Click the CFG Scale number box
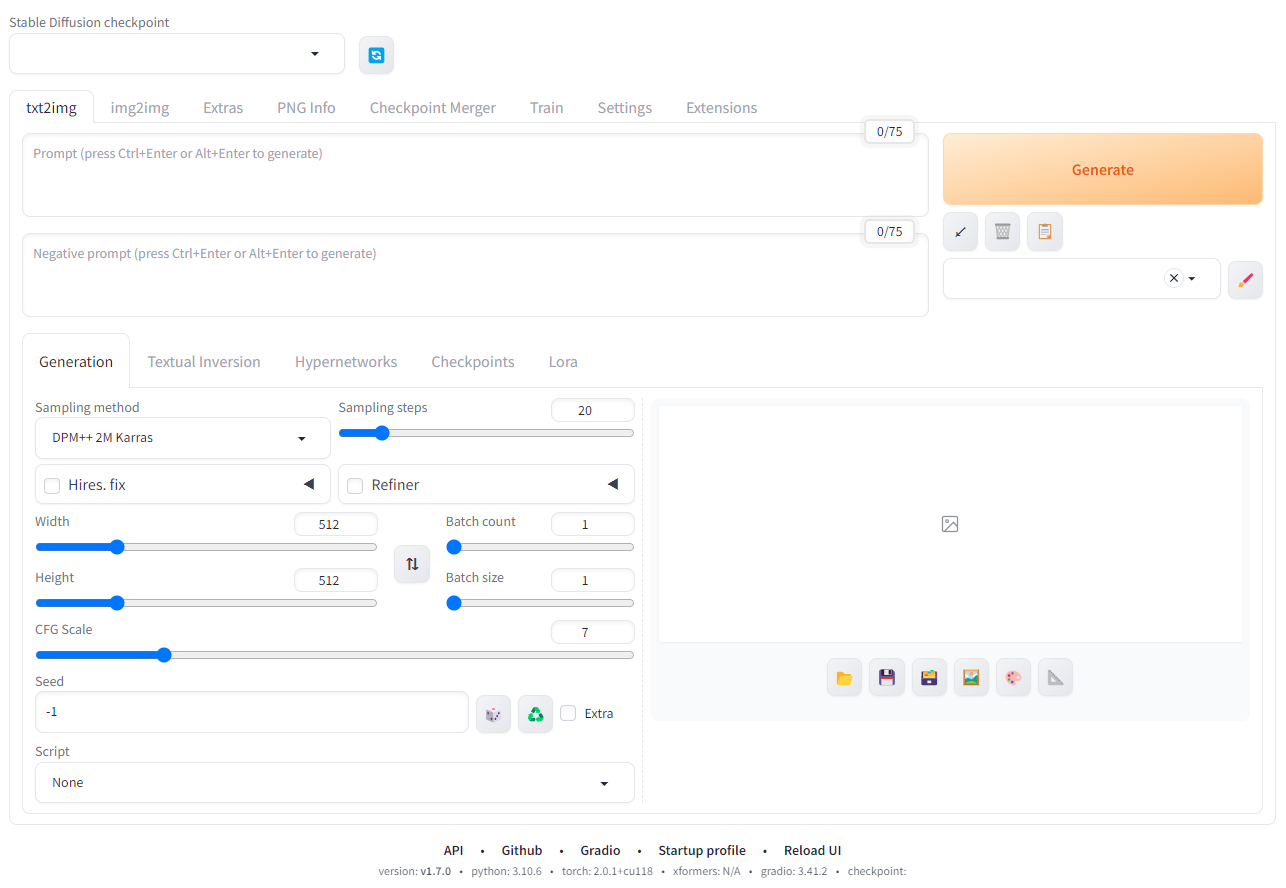Screen dimensions: 1286x888 coord(593,632)
